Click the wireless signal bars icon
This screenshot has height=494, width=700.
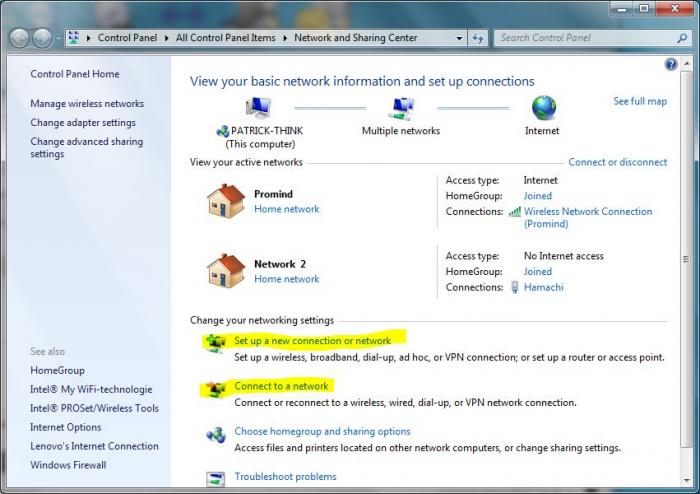pos(515,212)
